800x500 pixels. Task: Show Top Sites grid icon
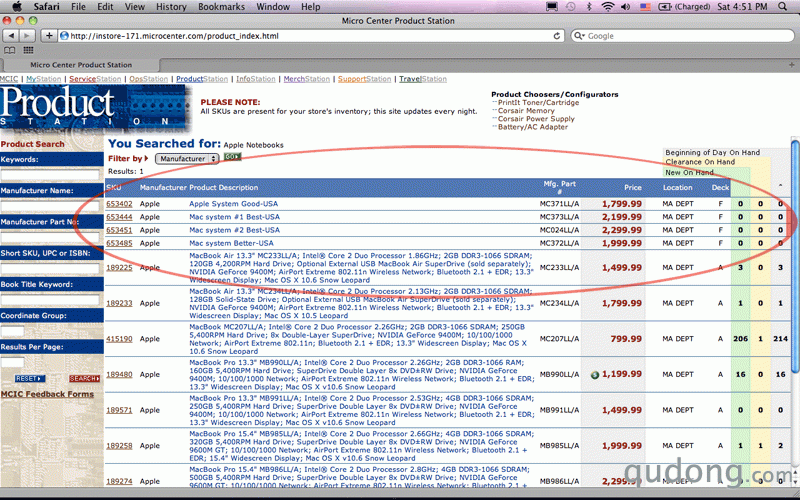(x=28, y=51)
